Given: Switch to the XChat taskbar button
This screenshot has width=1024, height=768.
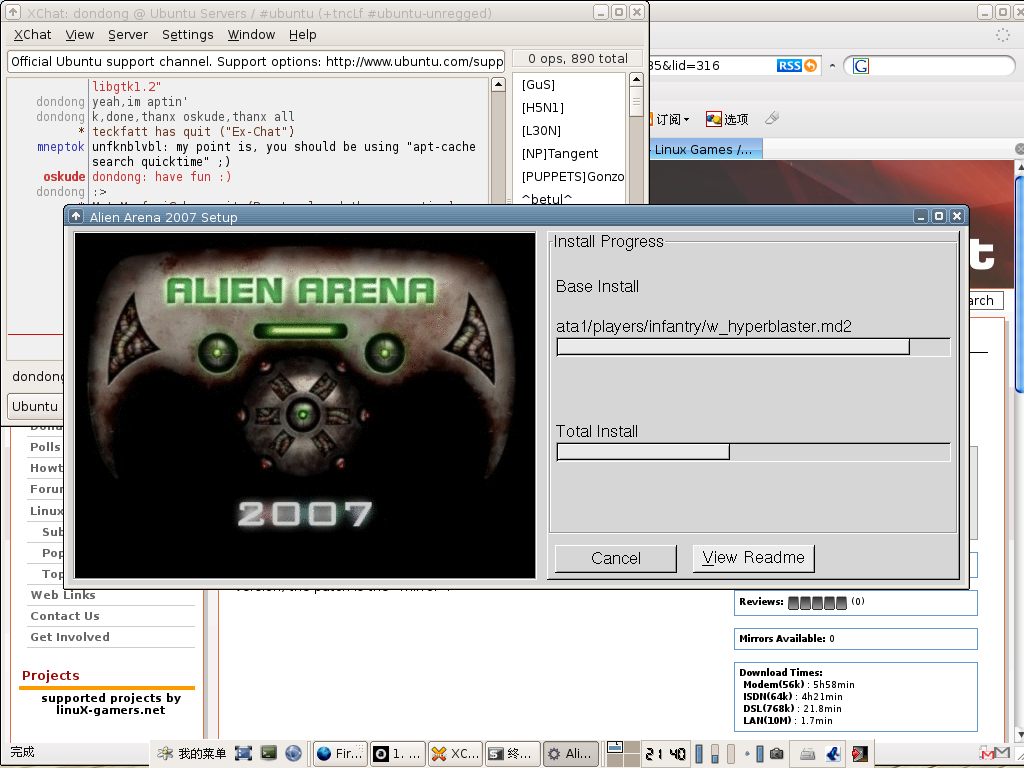Looking at the screenshot, I should (455, 754).
